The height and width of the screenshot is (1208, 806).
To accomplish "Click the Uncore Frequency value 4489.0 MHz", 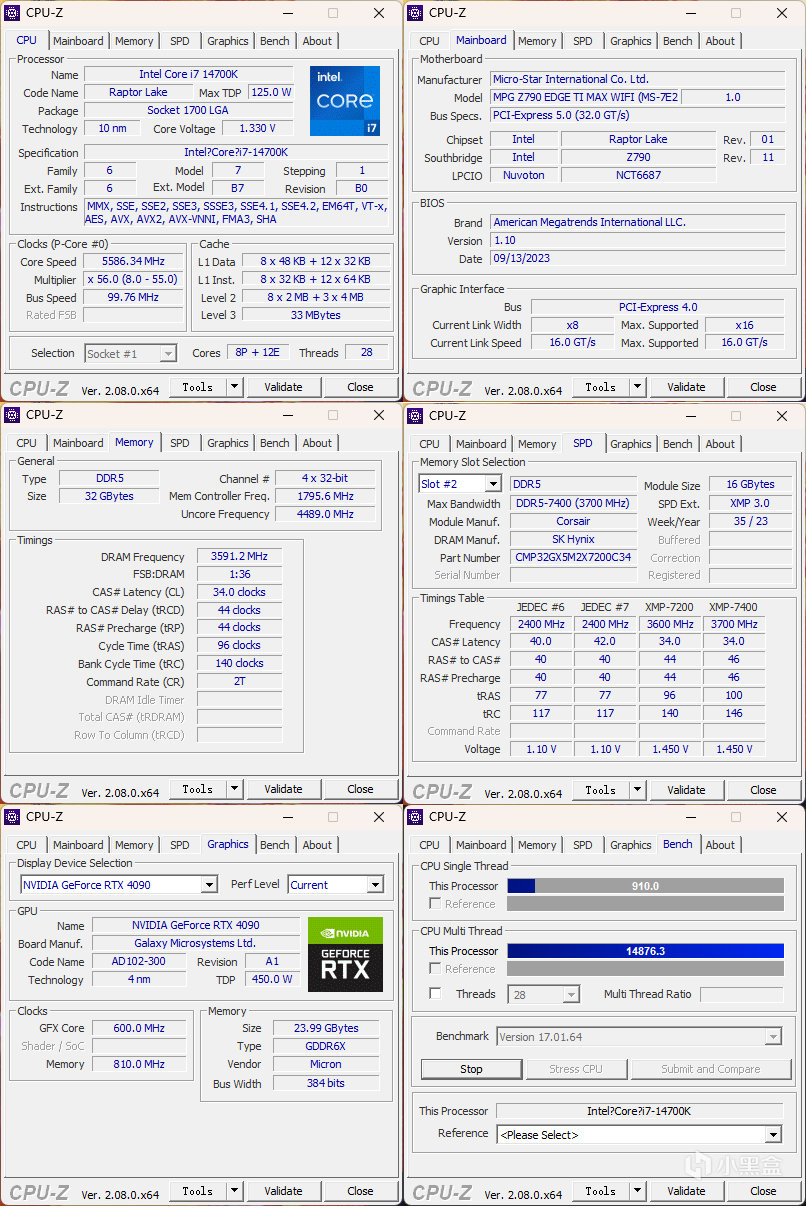I will pyautogui.click(x=325, y=514).
